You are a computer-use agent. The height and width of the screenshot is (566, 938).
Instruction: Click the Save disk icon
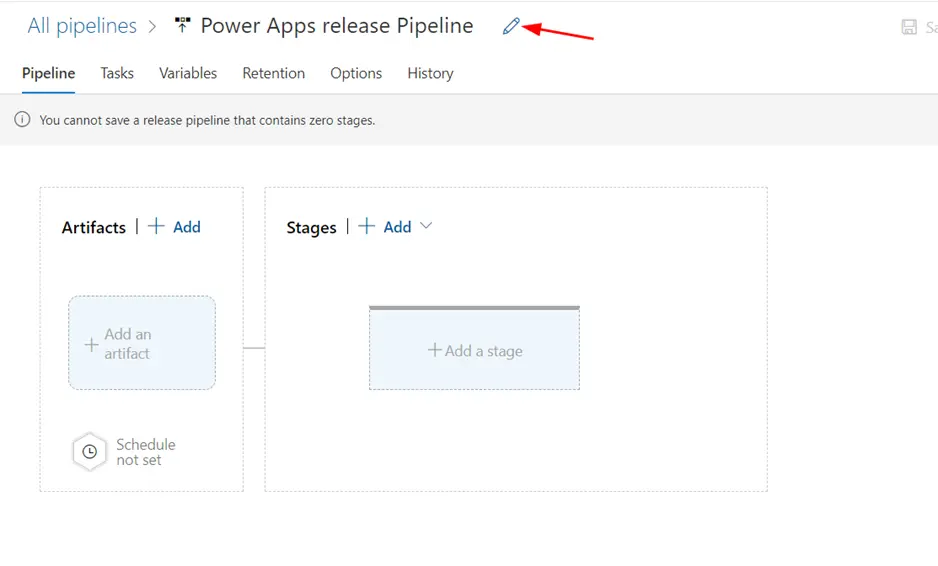909,27
